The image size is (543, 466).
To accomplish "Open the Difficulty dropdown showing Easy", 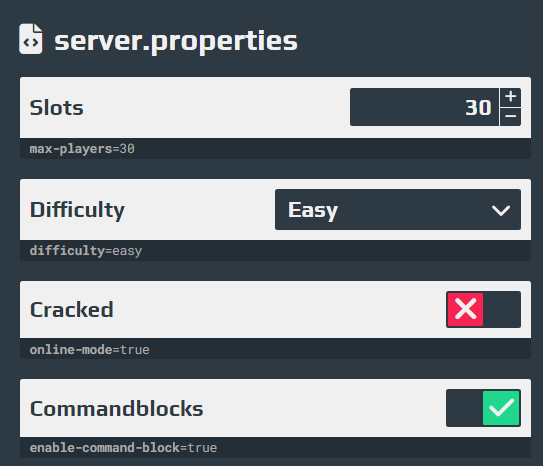I will 398,209.
